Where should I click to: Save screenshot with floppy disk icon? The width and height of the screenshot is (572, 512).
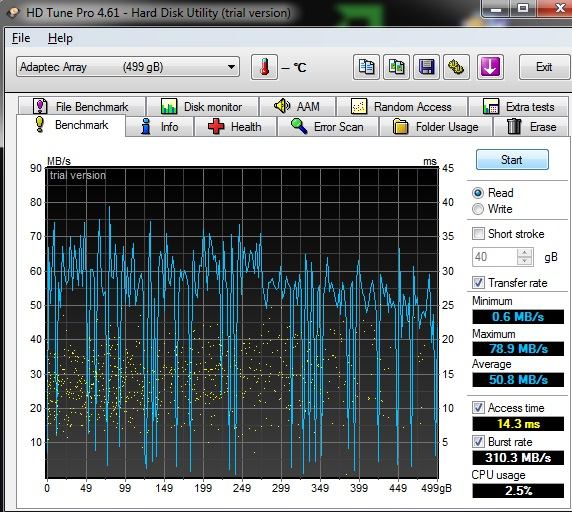coord(426,67)
